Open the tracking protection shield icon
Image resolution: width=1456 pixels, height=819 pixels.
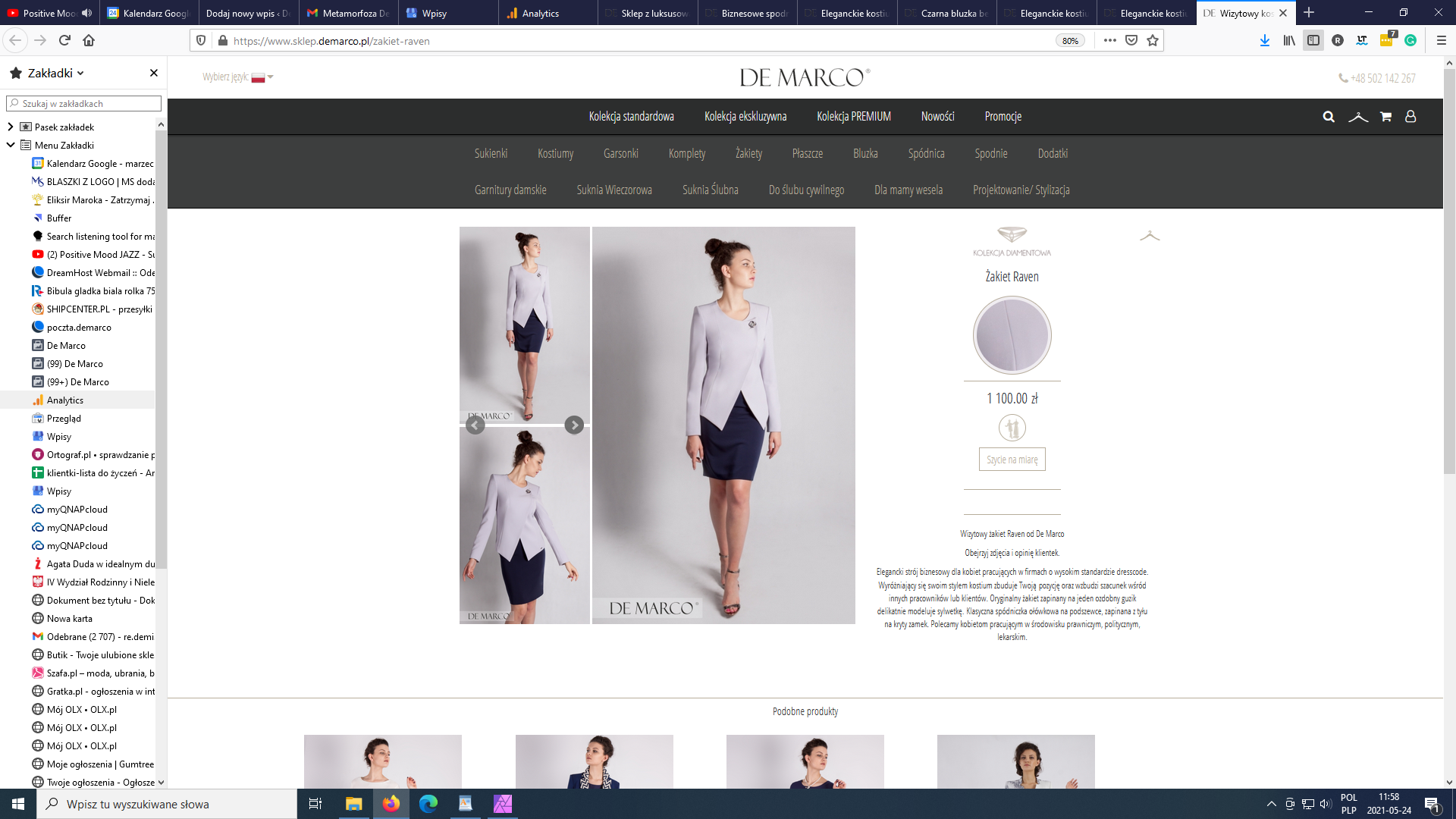(201, 41)
